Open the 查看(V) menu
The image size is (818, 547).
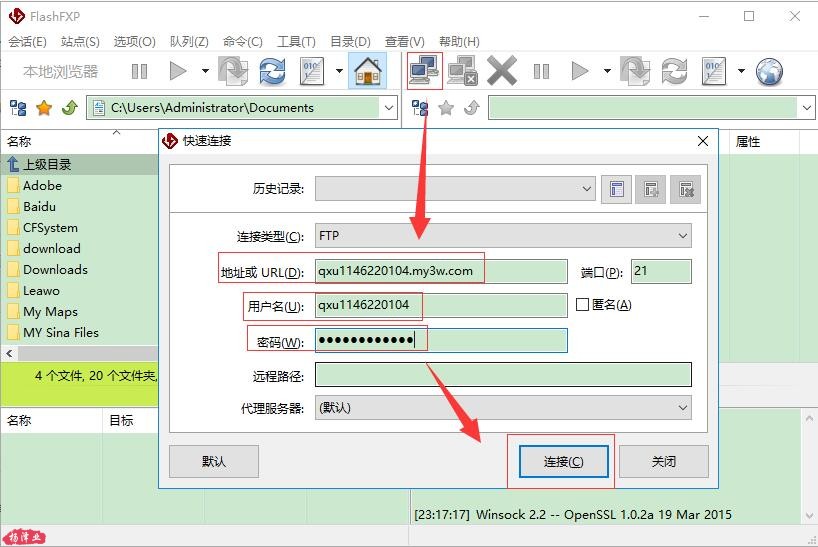tap(404, 42)
